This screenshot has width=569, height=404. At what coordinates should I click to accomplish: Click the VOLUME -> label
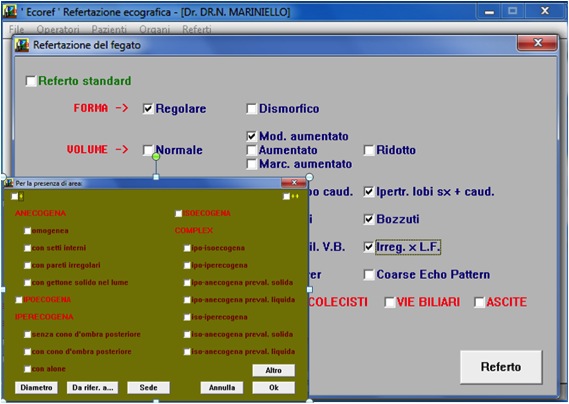97,150
